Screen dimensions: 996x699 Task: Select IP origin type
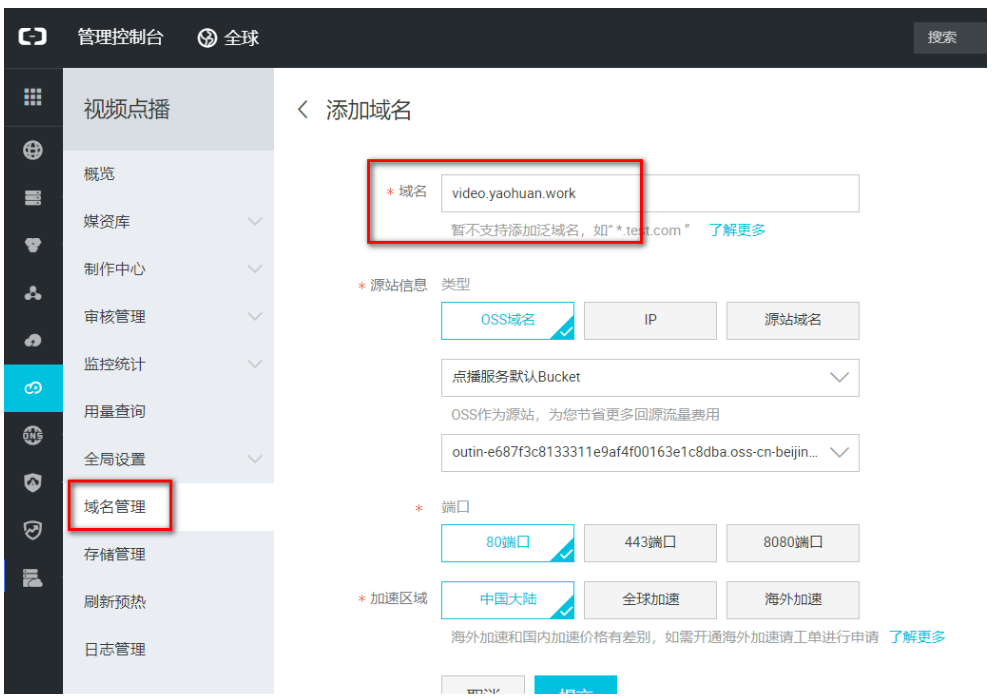tap(650, 320)
